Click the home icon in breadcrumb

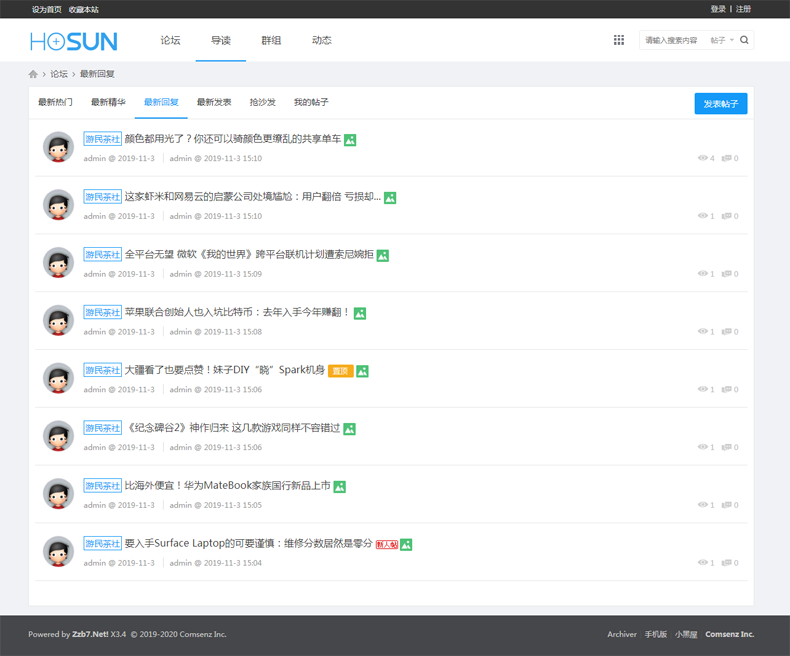pyautogui.click(x=33, y=74)
